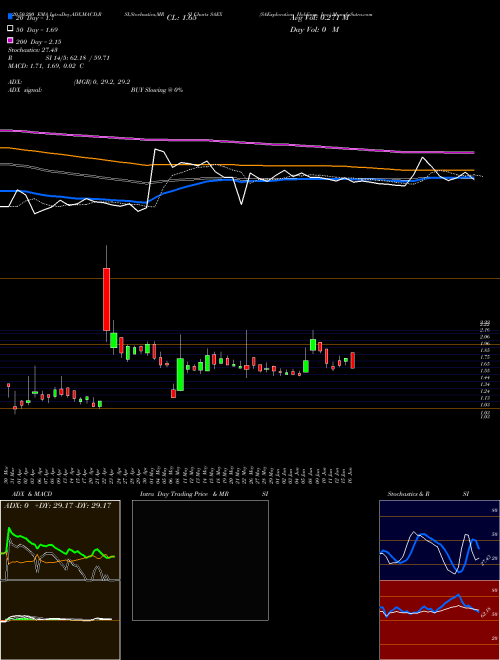Screen dimensions: 500x660
Task: Click the tallest red candlestick body
Action: [106, 299]
